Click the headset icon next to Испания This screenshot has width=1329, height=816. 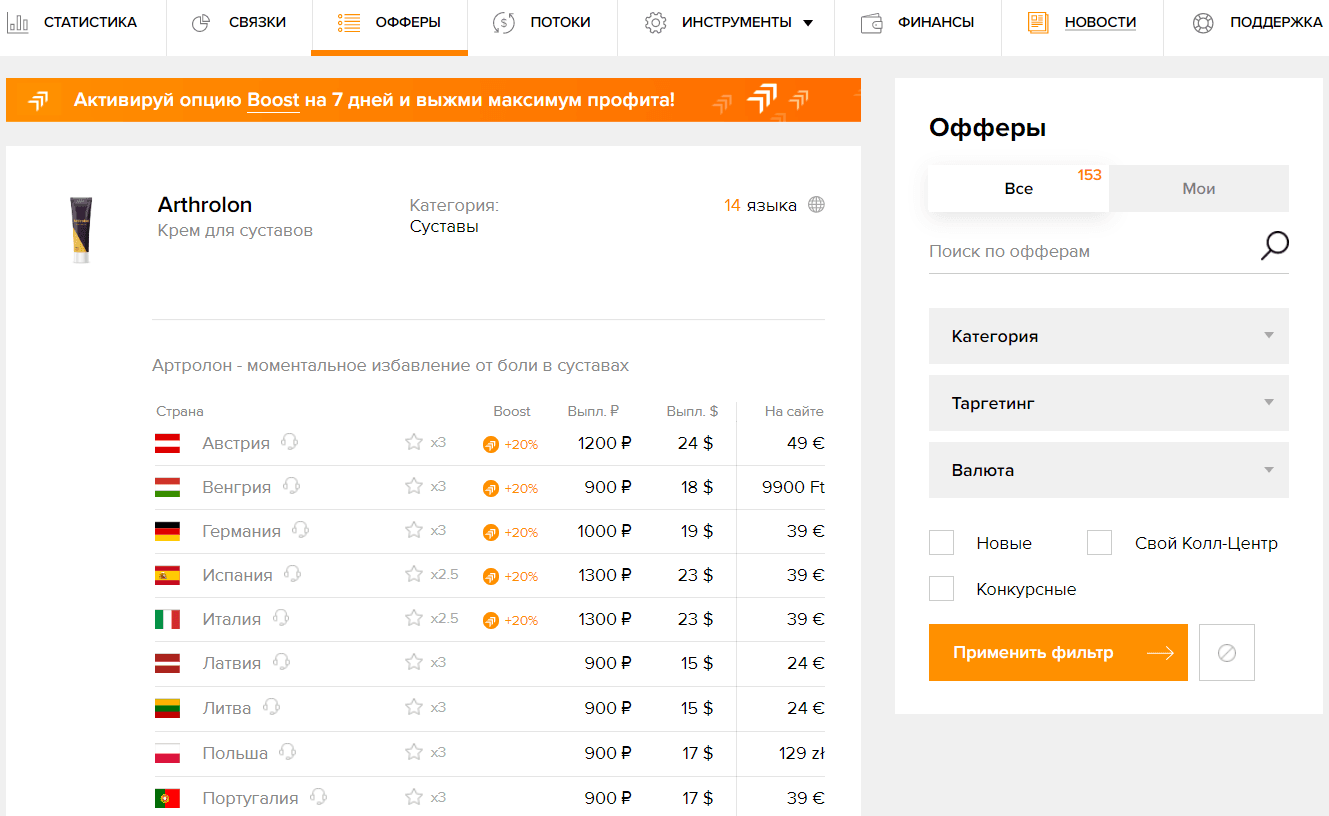click(292, 574)
